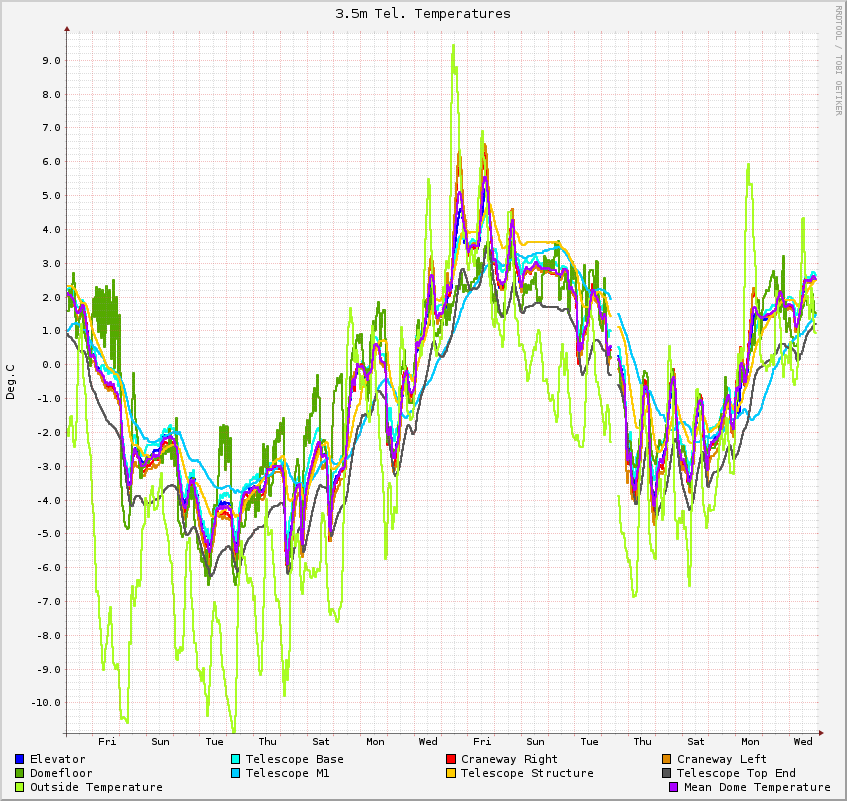Click the Outside Temperature legend color square
Screen dimensions: 847x801
(20, 787)
